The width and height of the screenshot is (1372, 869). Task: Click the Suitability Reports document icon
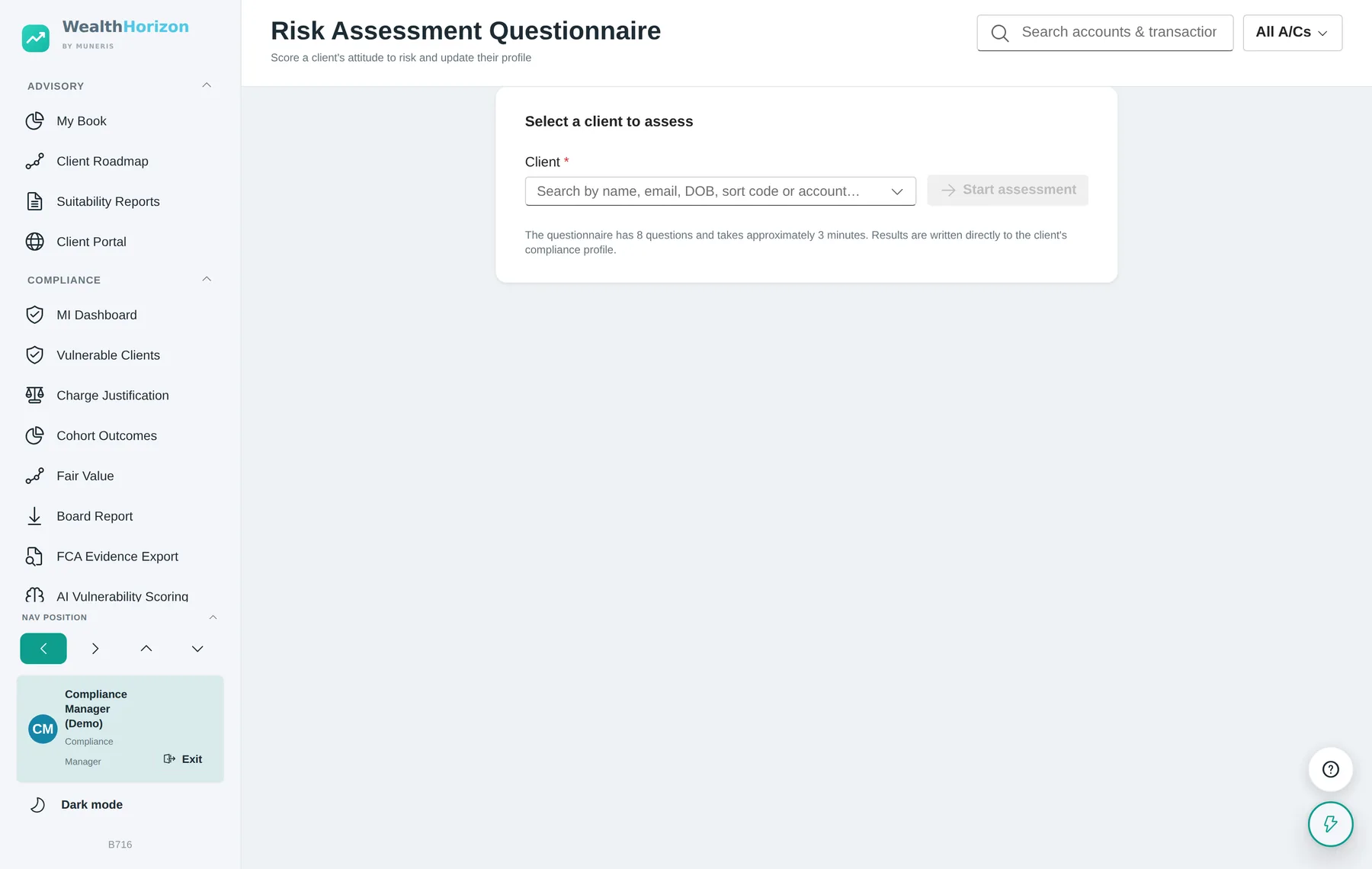(x=34, y=201)
